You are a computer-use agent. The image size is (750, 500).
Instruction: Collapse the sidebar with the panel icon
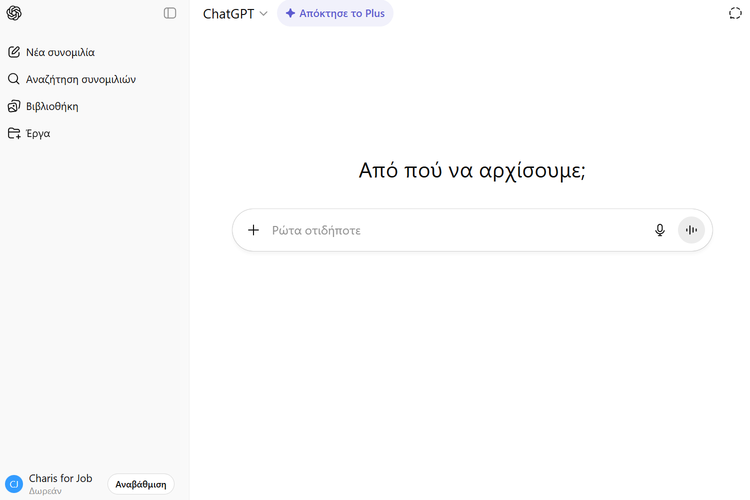pos(170,13)
